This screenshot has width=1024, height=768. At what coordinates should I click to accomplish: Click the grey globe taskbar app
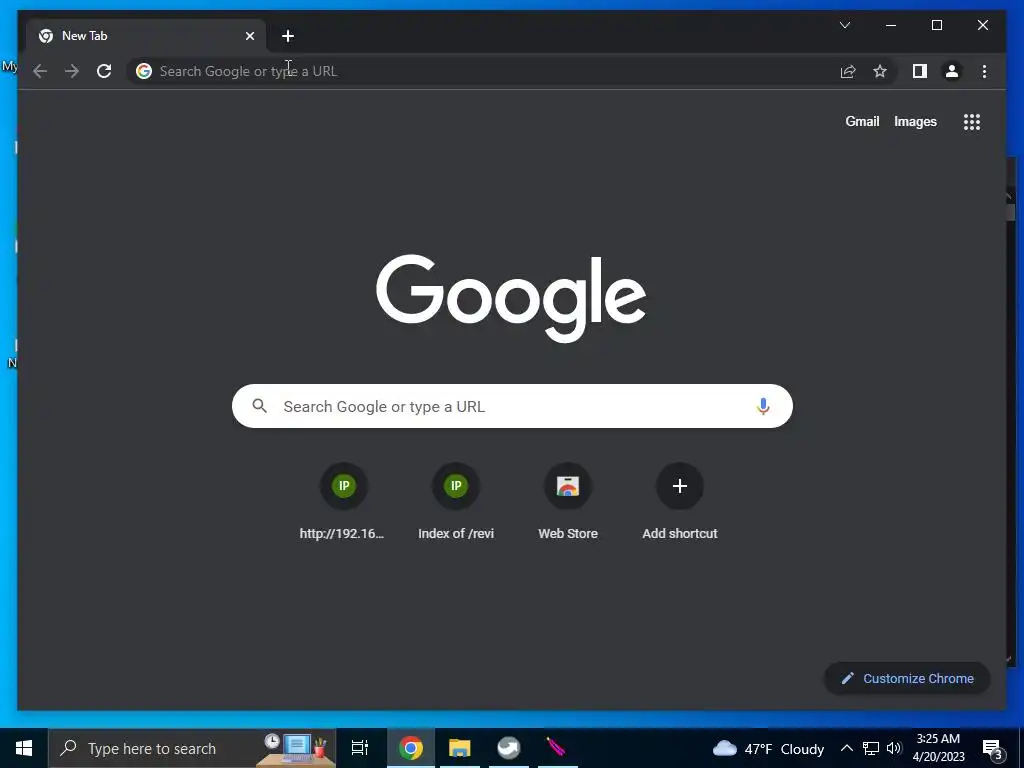508,748
